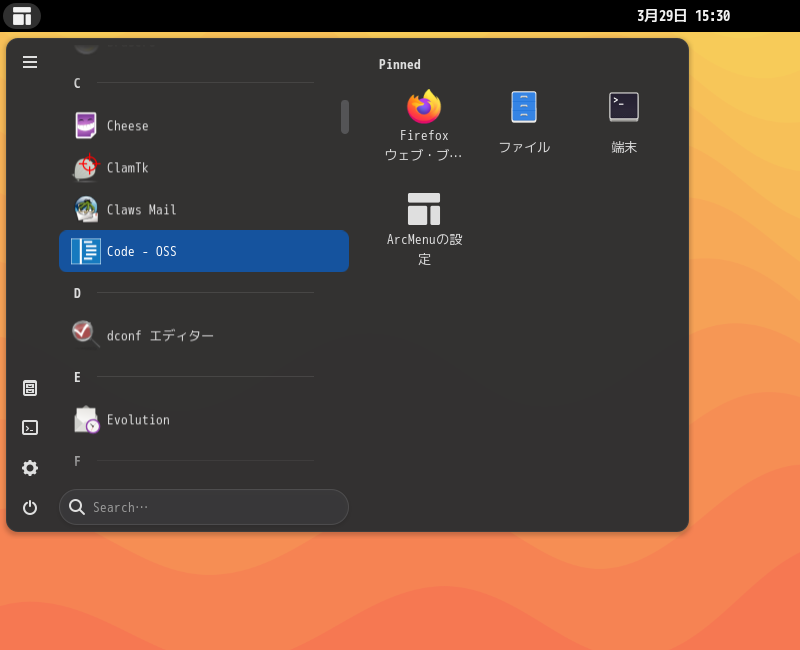This screenshot has width=800, height=650.
Task: Click the "D" alphabetical group header
Action: coord(77,293)
